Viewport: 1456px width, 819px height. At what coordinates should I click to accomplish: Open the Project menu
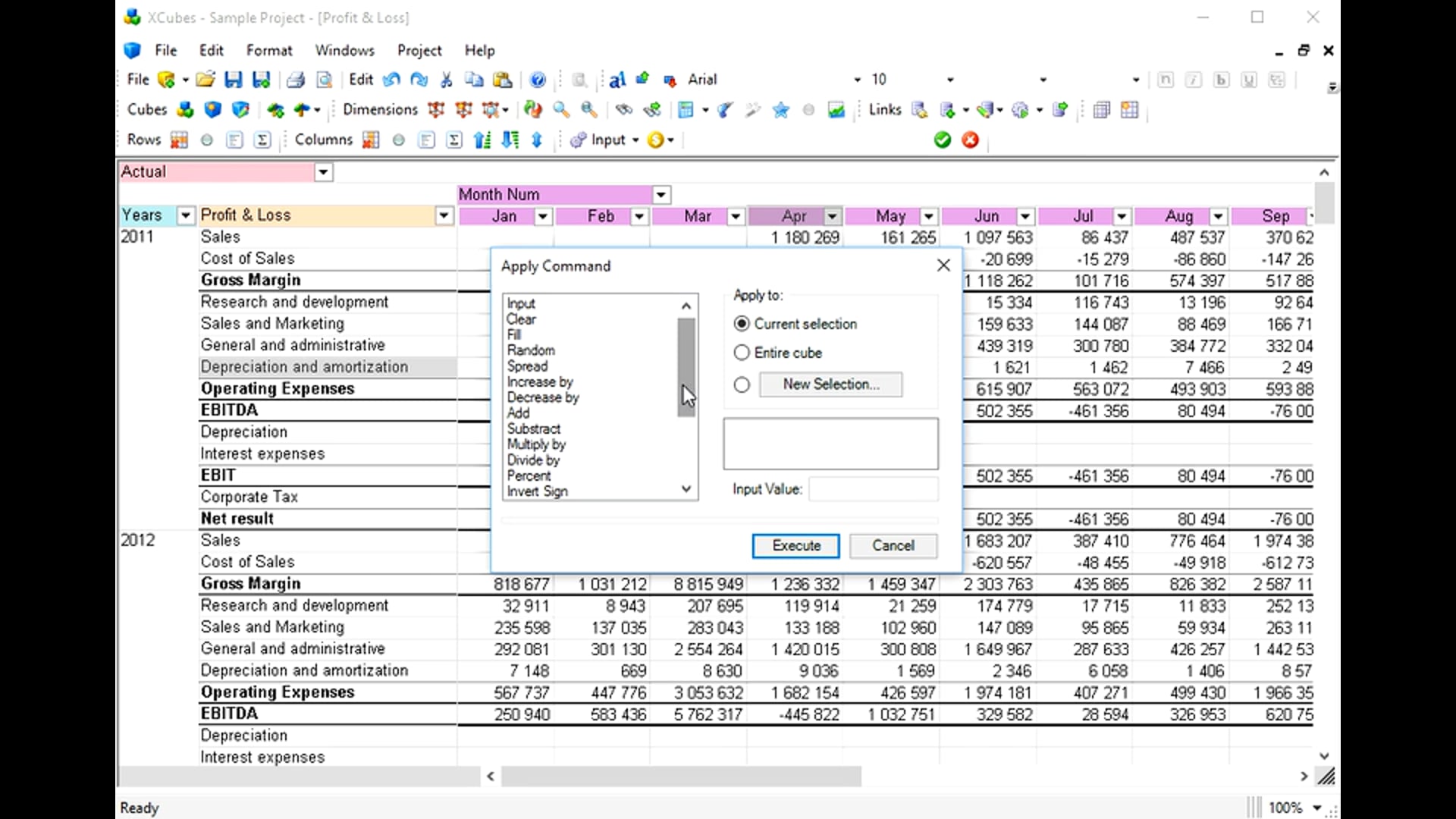pyautogui.click(x=419, y=50)
